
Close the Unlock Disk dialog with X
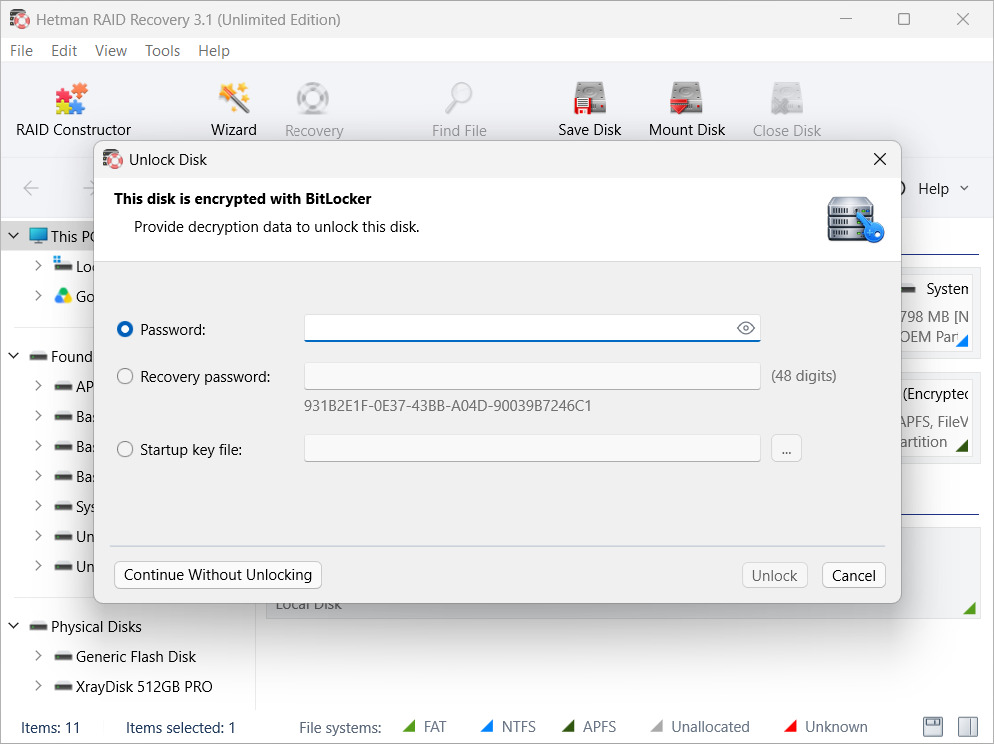880,159
